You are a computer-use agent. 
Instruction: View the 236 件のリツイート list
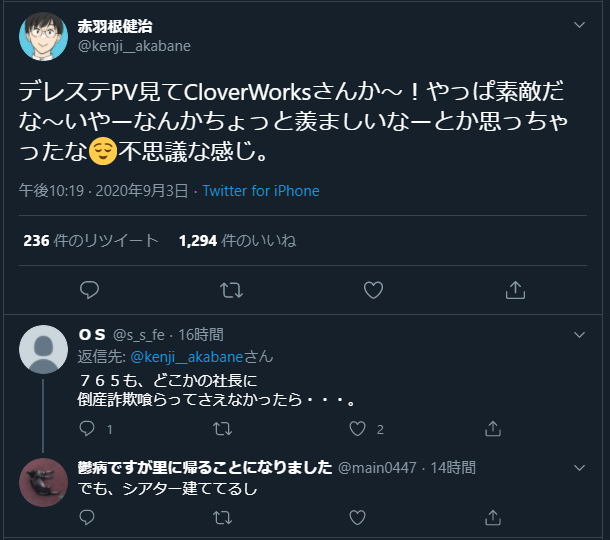point(91,241)
